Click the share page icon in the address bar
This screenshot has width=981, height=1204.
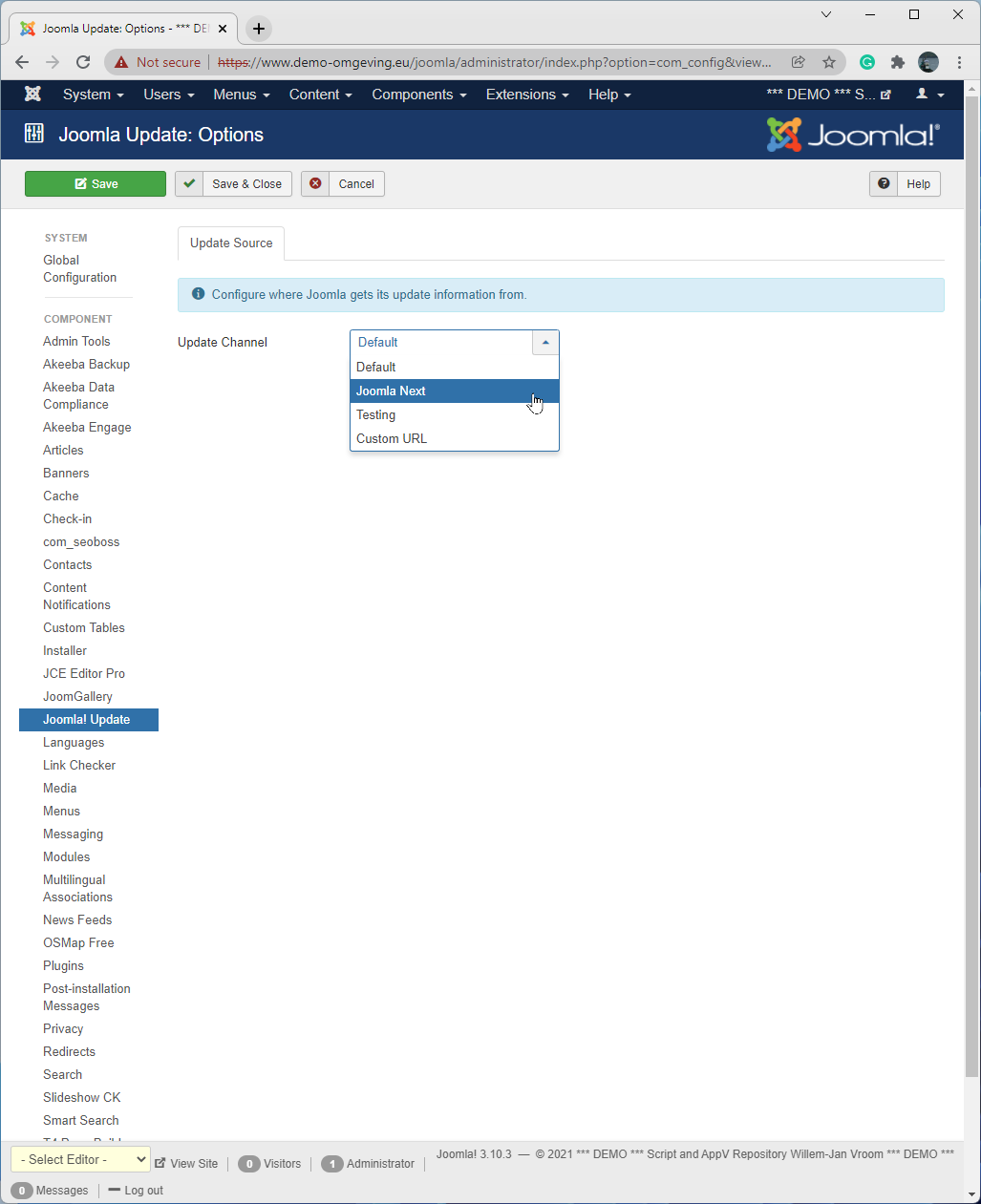pyautogui.click(x=798, y=62)
